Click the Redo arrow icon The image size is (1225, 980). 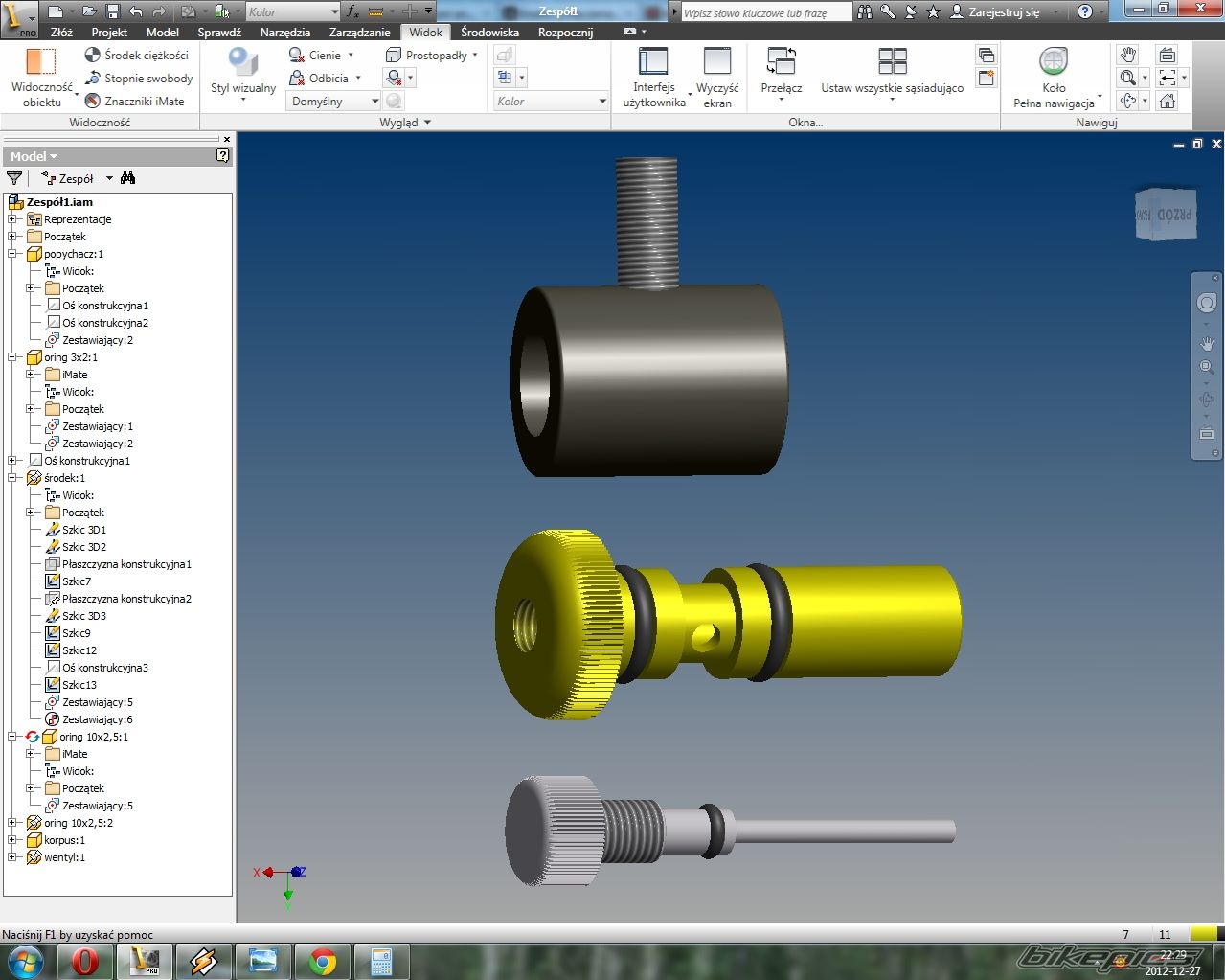click(160, 11)
